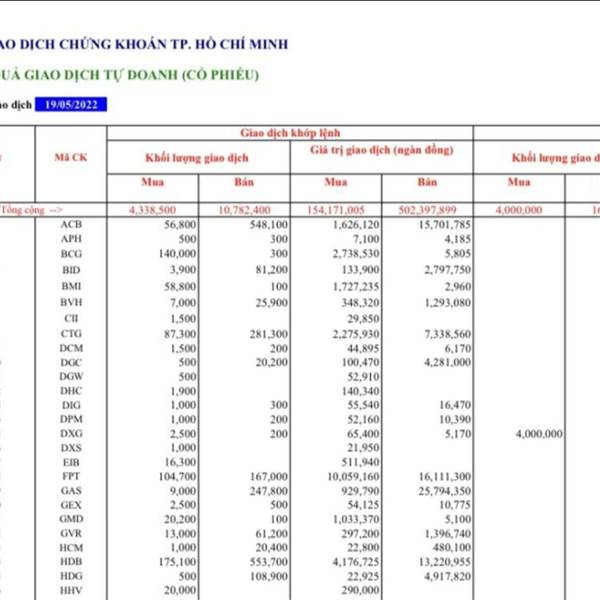Screen dimensions: 600x600
Task: Select BCG buy volume 140,000
Action: [177, 254]
